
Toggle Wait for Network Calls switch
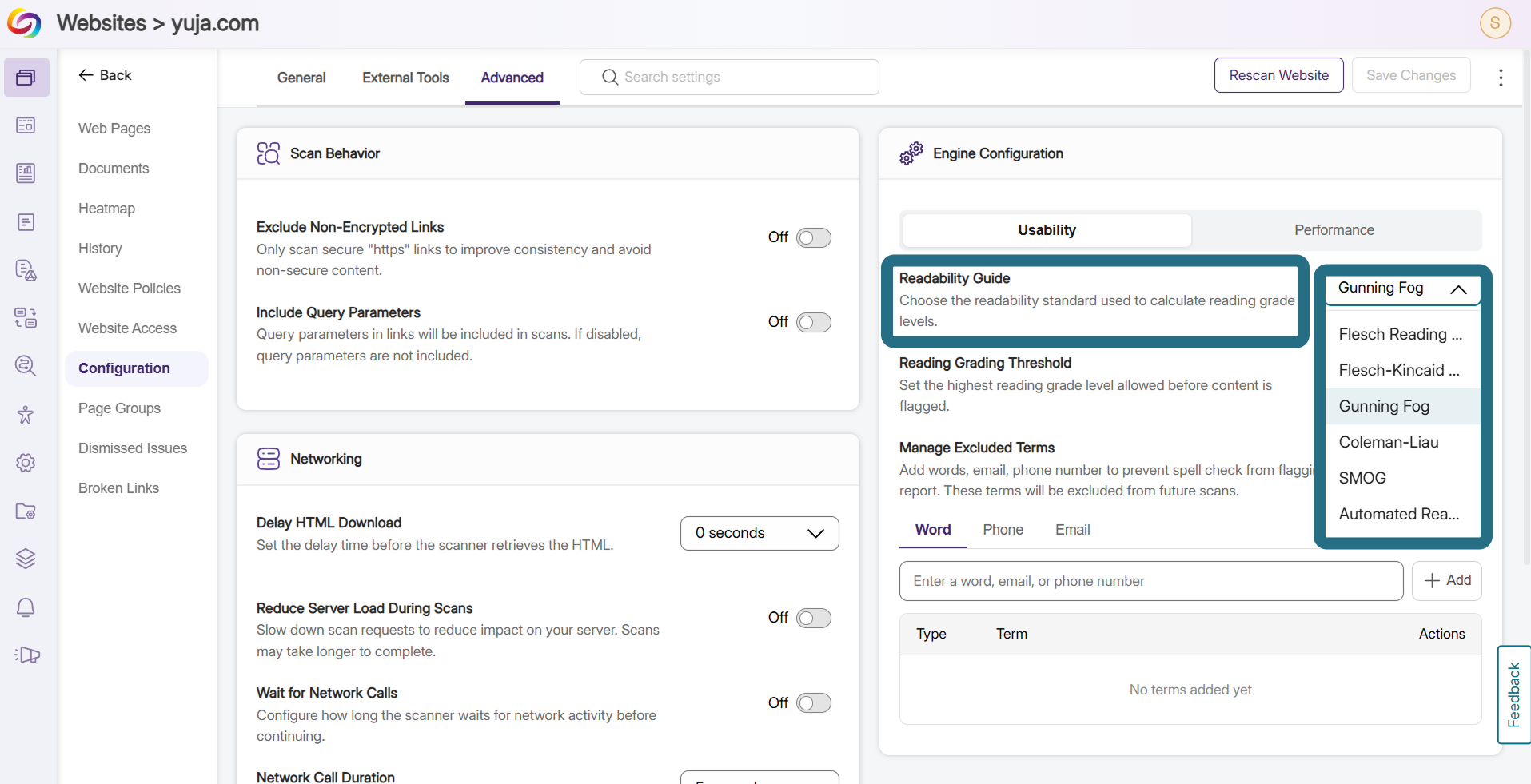(814, 702)
